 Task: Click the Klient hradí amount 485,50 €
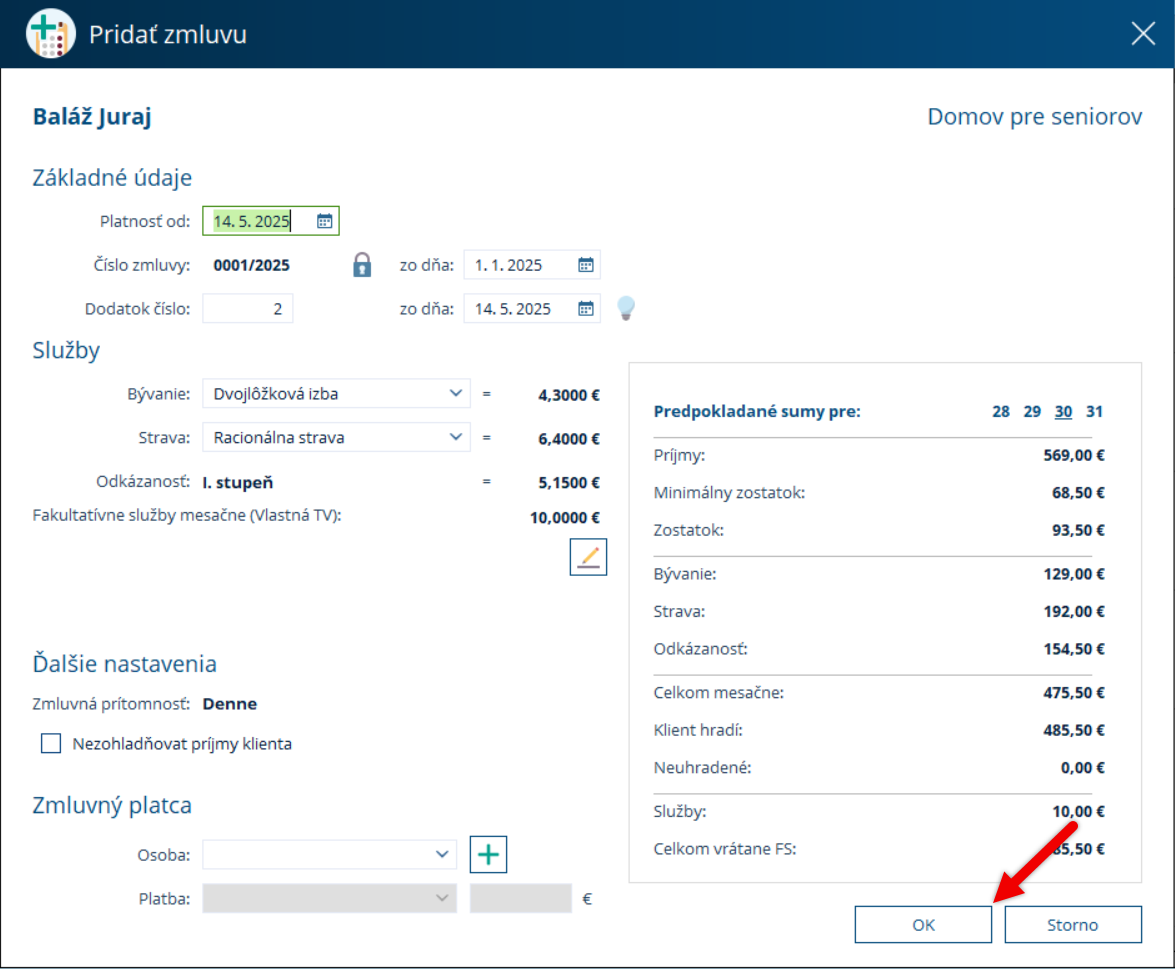tap(1074, 730)
